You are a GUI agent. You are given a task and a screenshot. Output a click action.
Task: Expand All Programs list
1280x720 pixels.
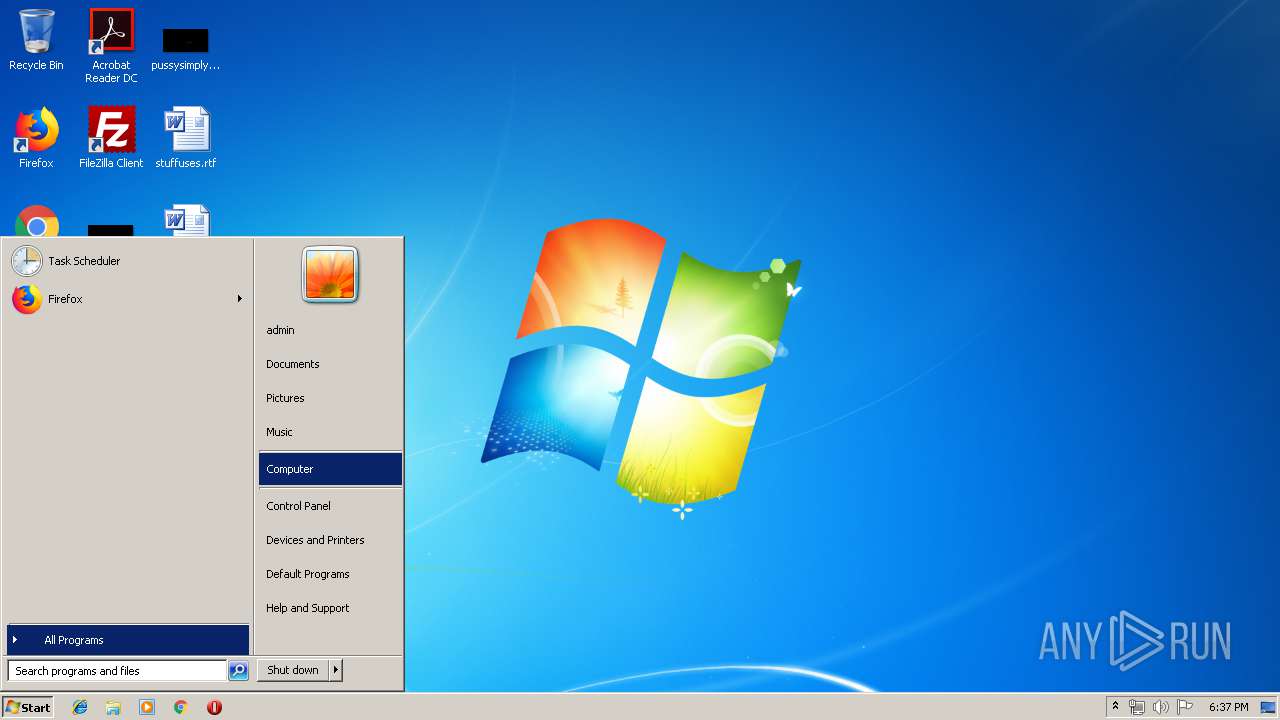pyautogui.click(x=128, y=640)
